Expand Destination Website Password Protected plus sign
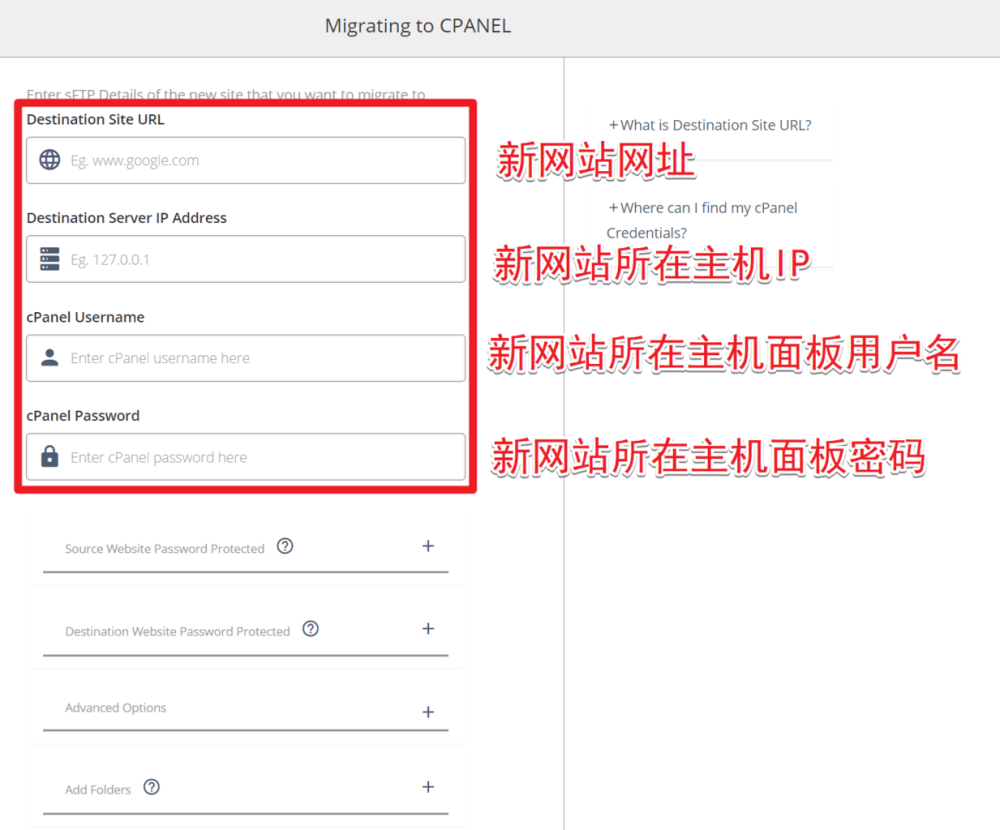The height and width of the screenshot is (830, 1000). (x=428, y=629)
